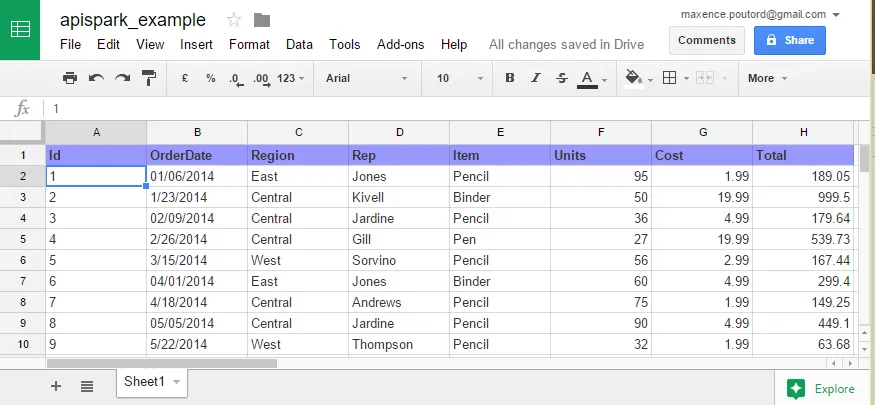The height and width of the screenshot is (405, 875).
Task: Select column D header
Action: (399, 132)
